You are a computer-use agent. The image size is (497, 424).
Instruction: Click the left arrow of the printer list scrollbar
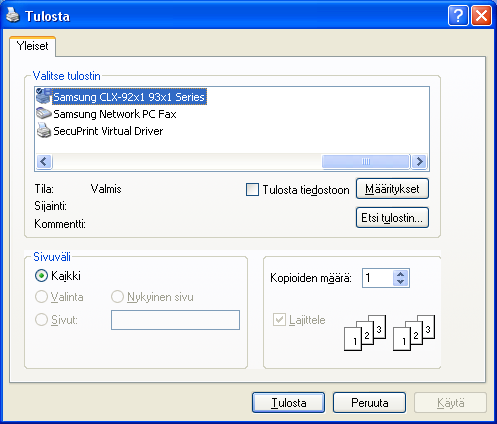(44, 162)
